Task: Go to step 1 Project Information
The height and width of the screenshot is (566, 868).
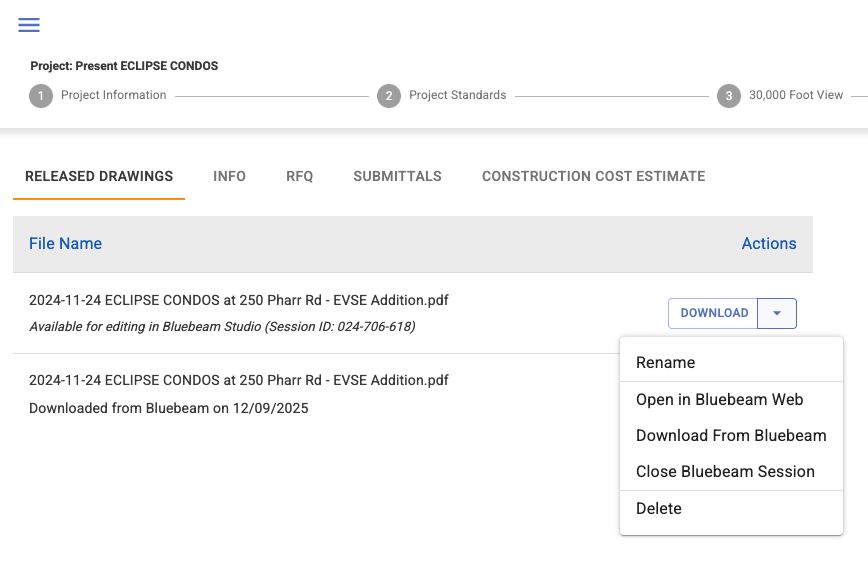Action: coord(98,96)
